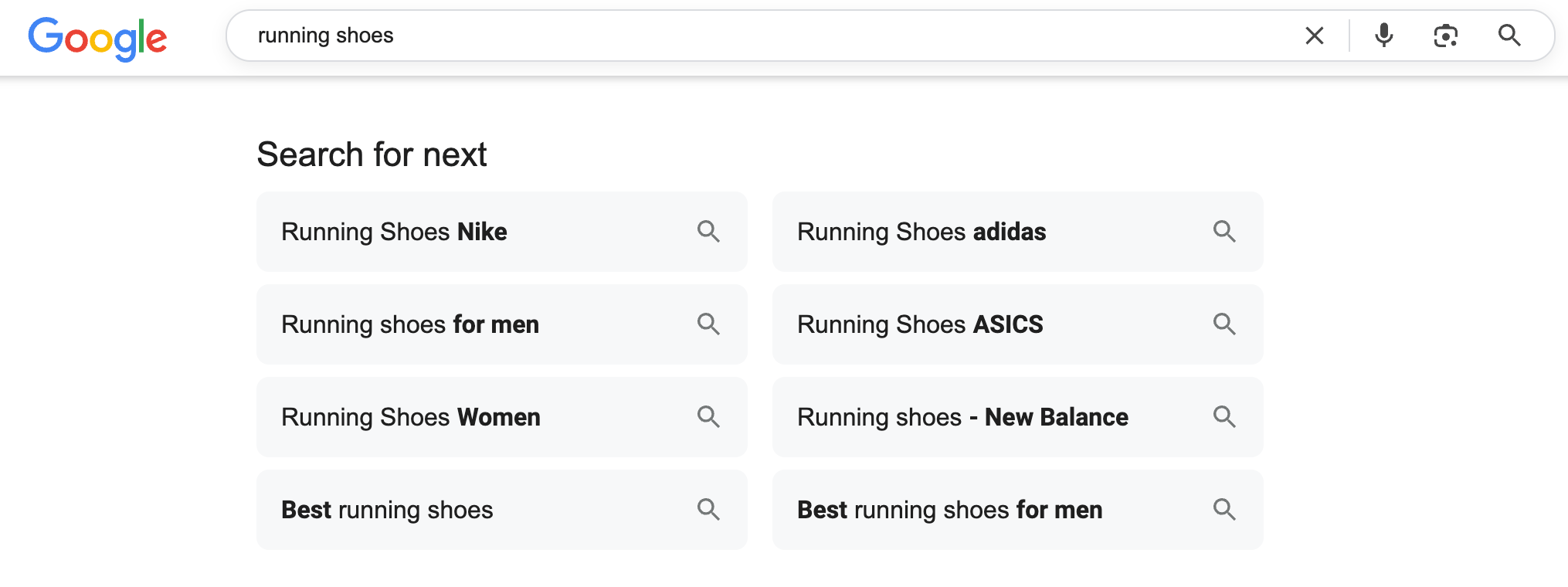Click magnifier icon in Running Shoes adidas card
Viewport: 1568px width, 587px height.
(1224, 232)
